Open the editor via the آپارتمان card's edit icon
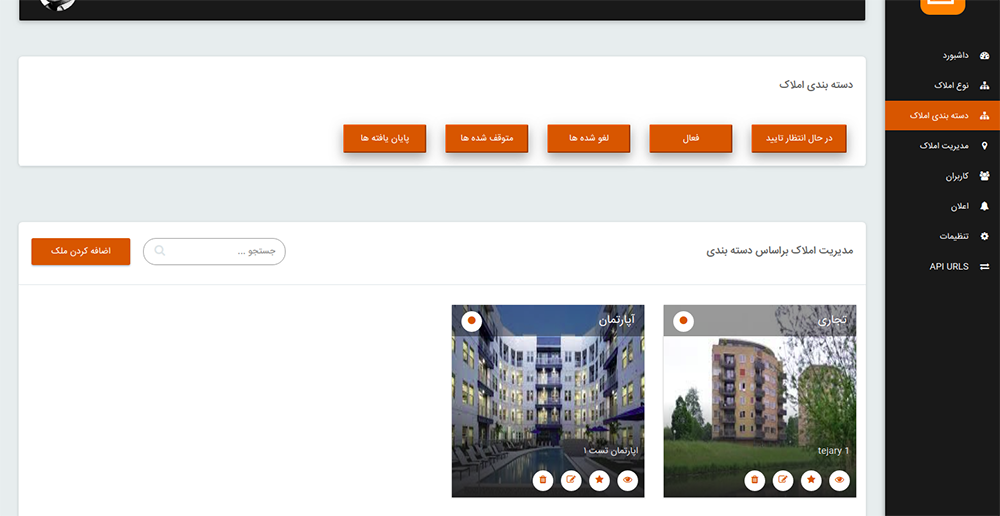The image size is (1000, 516). click(571, 481)
